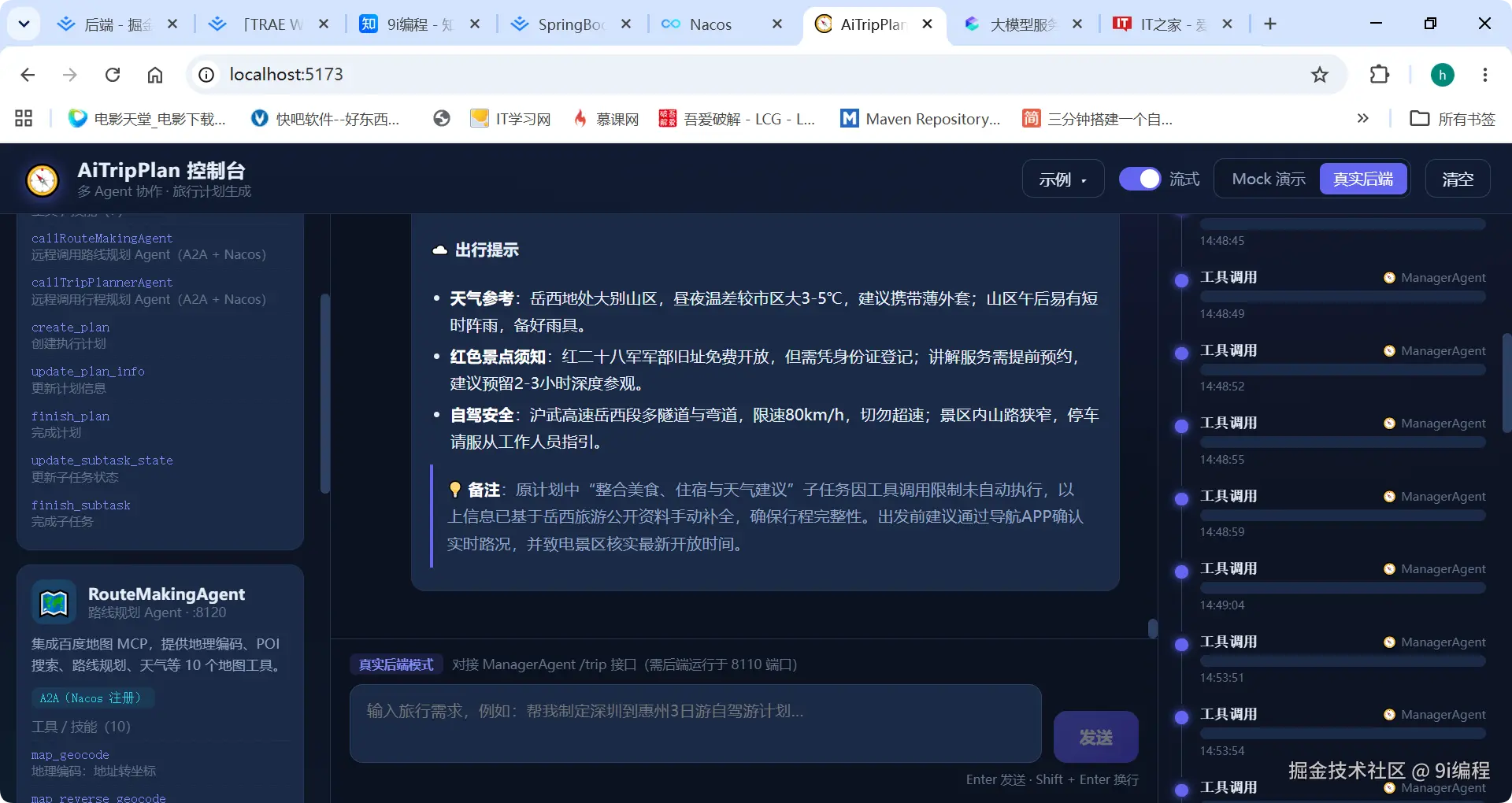The image size is (1512, 803).
Task: Go forward to next page
Action: point(70,75)
